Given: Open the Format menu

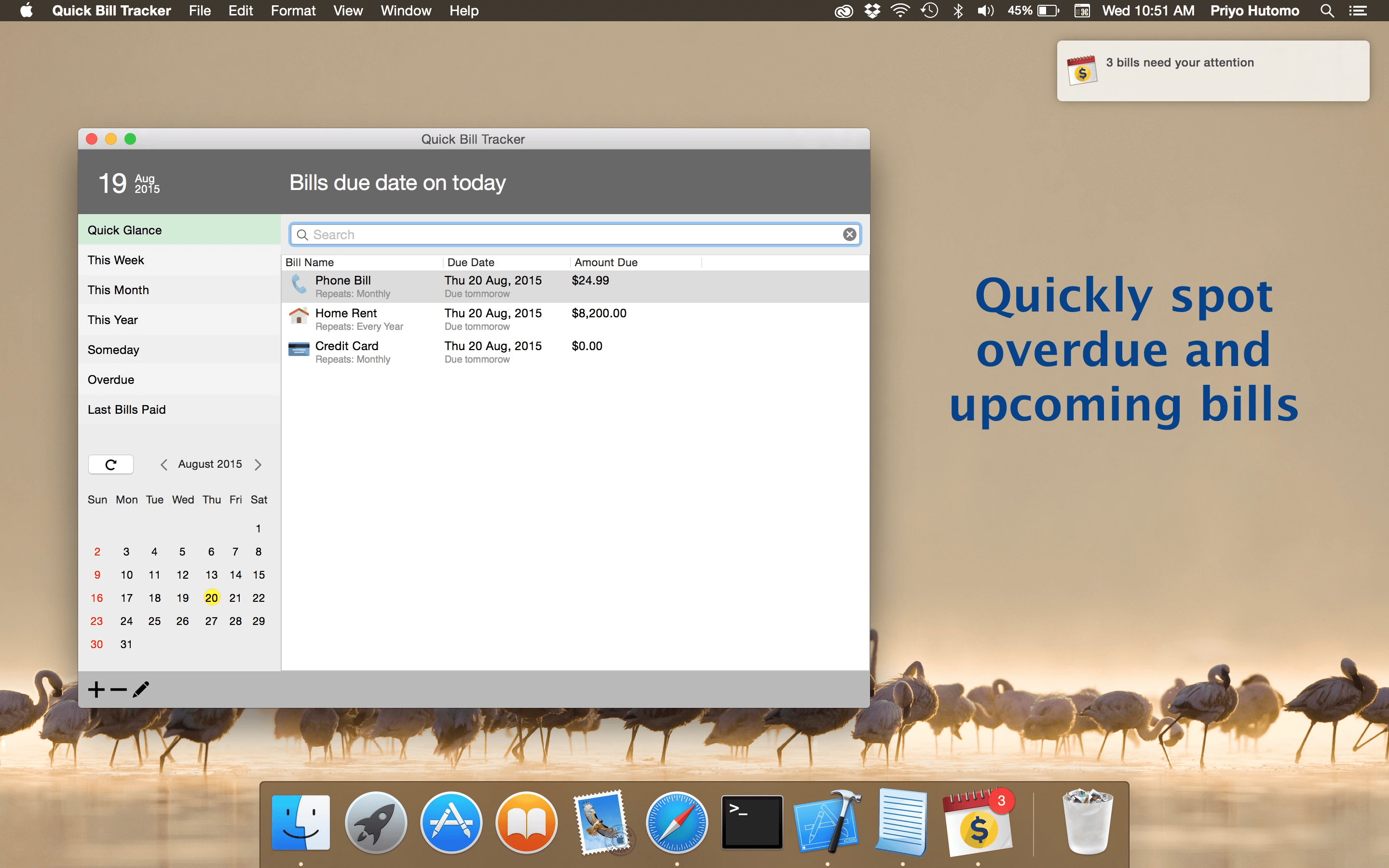Looking at the screenshot, I should point(293,10).
